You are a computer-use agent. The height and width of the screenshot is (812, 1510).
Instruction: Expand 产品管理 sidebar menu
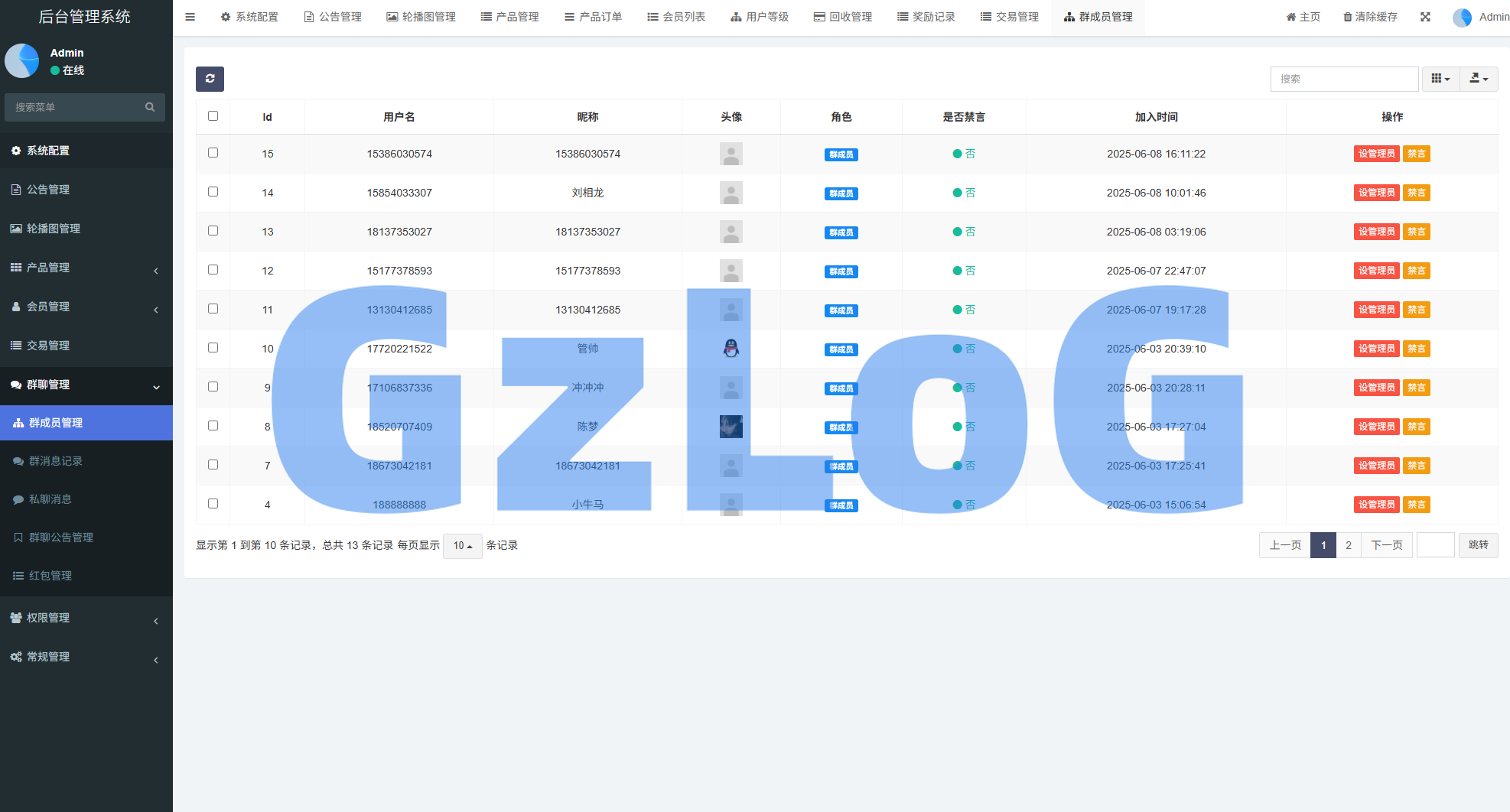pos(84,268)
